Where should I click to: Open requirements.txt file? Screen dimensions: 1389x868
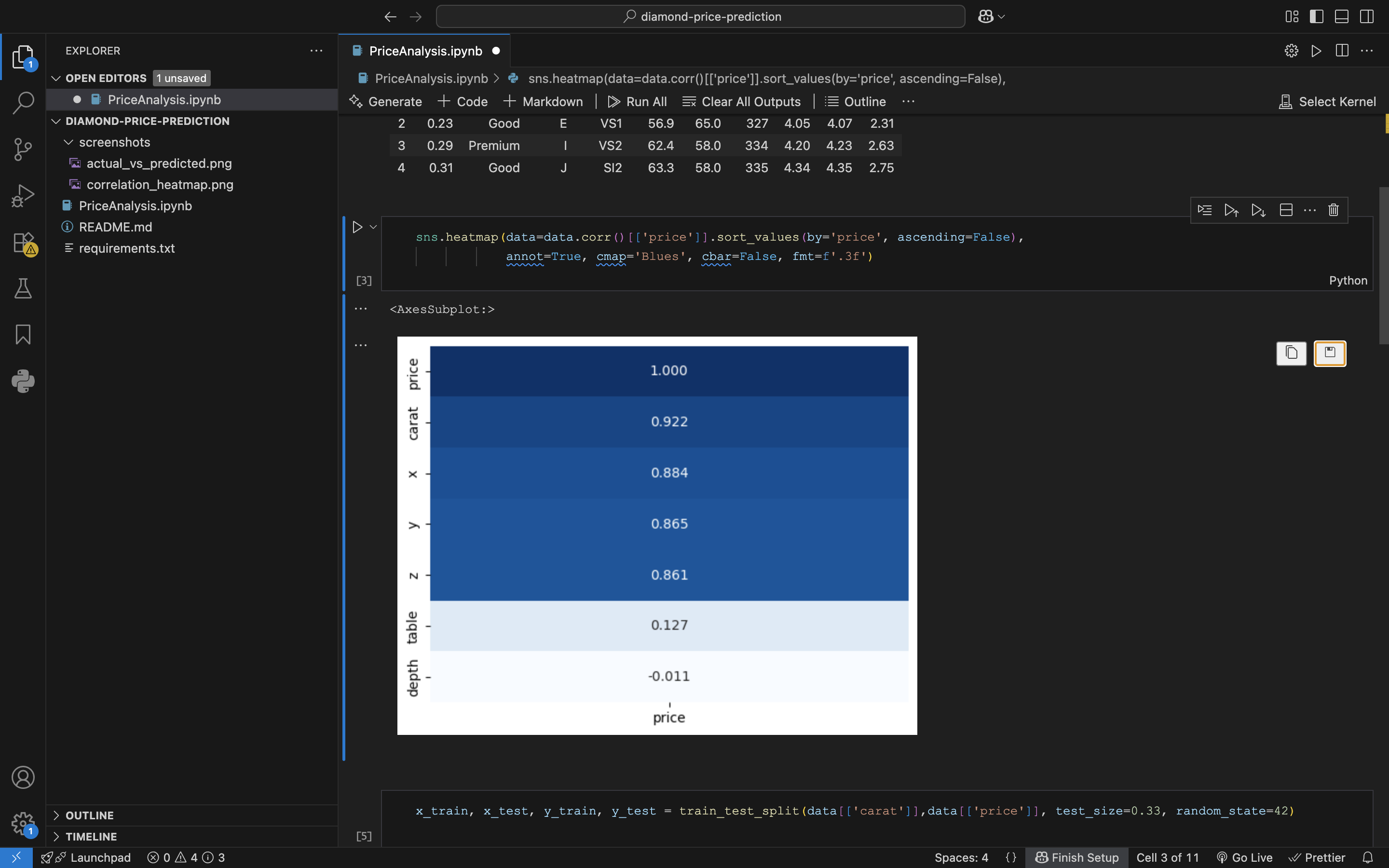coord(127,248)
